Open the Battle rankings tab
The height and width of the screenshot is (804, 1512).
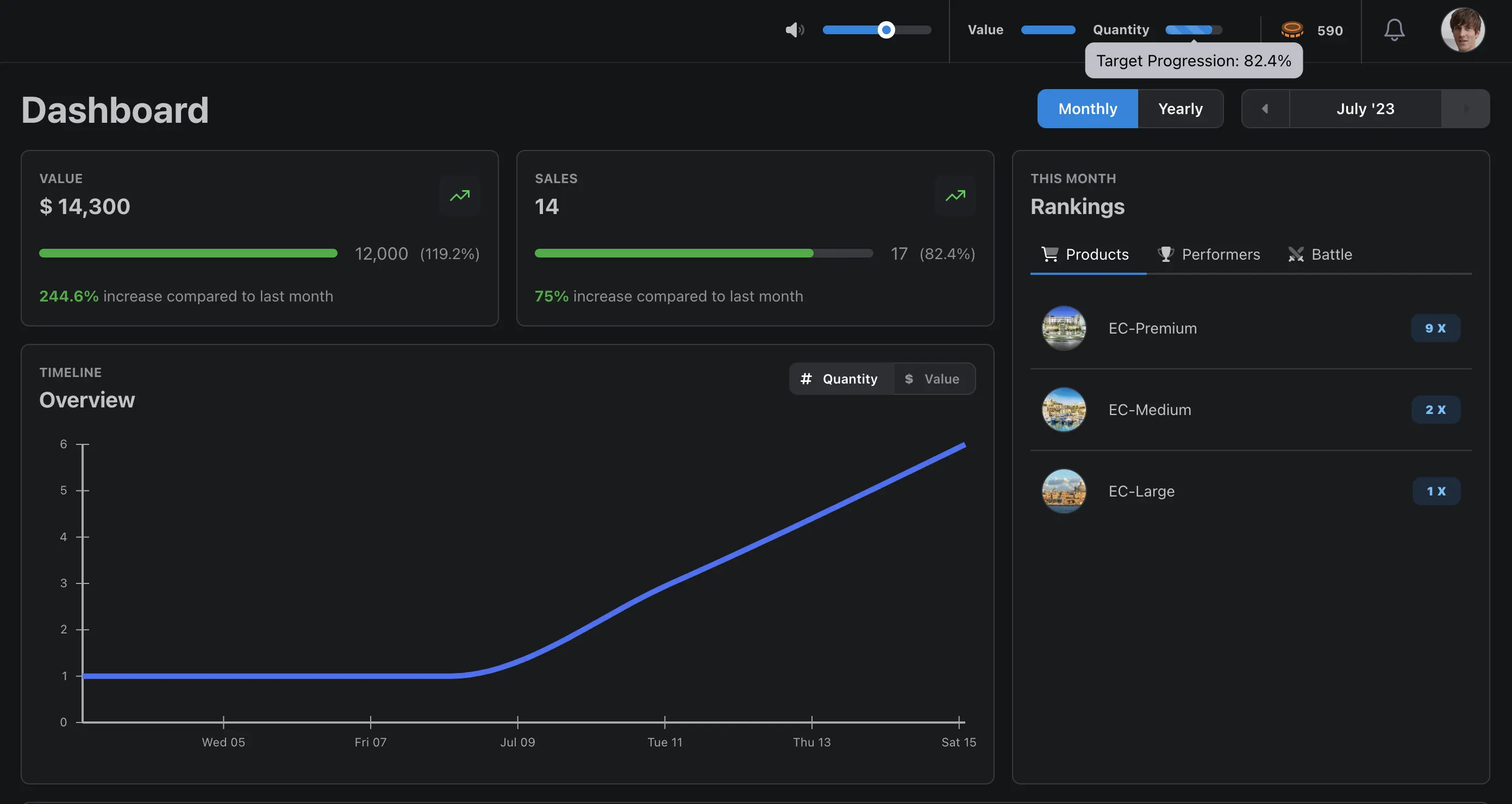pyautogui.click(x=1320, y=255)
